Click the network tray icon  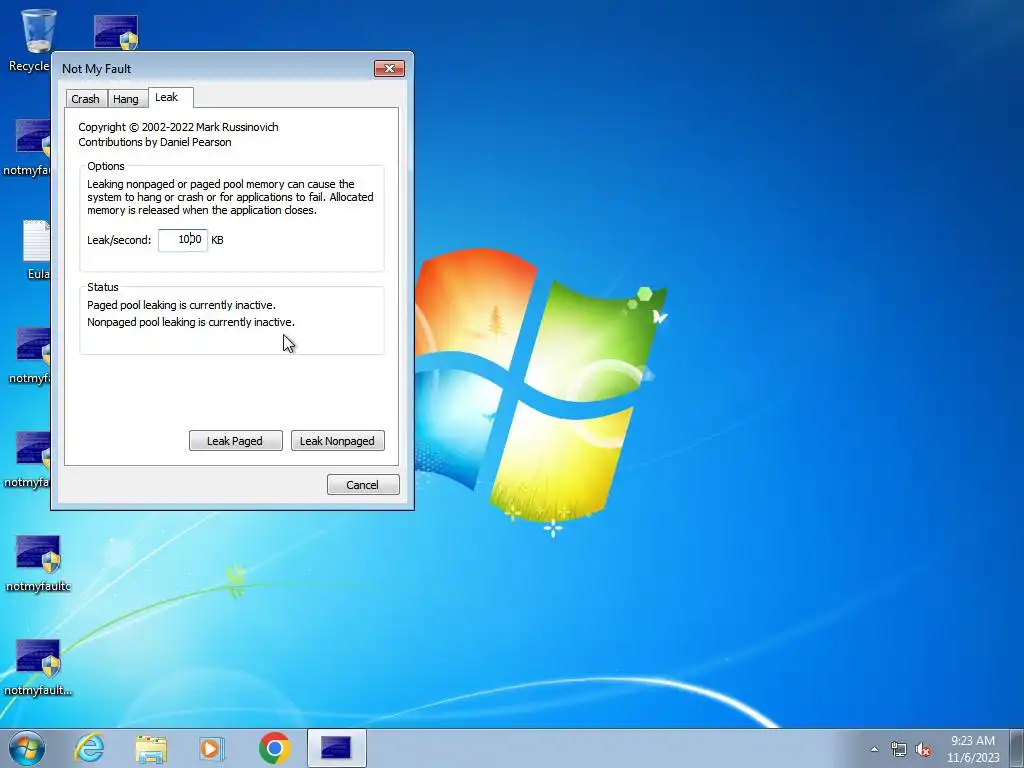pyautogui.click(x=899, y=749)
